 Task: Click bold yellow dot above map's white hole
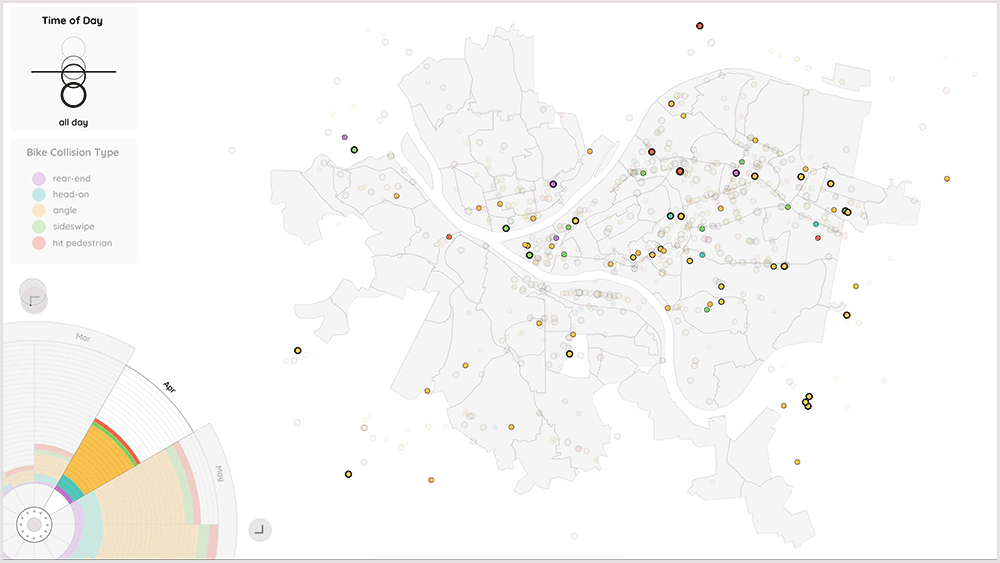(570, 354)
